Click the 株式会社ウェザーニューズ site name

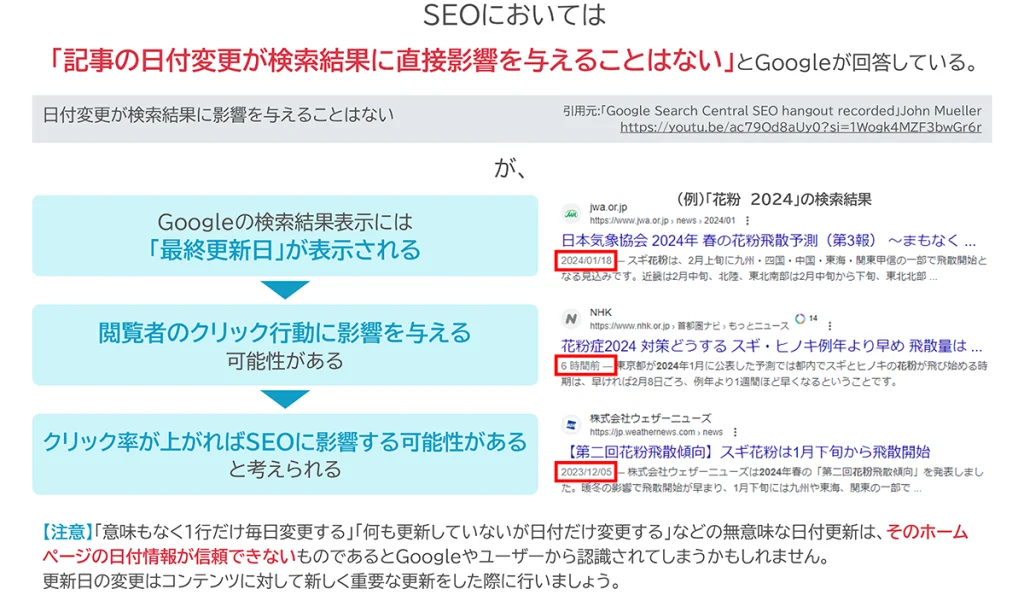click(650, 419)
